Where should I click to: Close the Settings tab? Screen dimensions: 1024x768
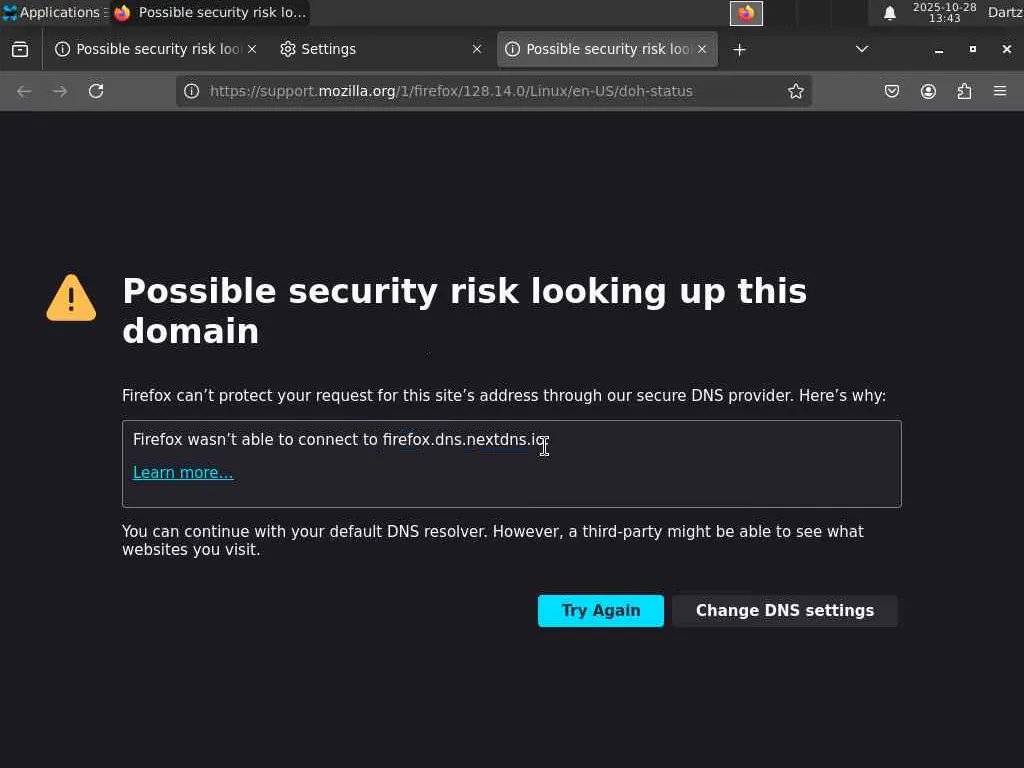click(x=477, y=49)
